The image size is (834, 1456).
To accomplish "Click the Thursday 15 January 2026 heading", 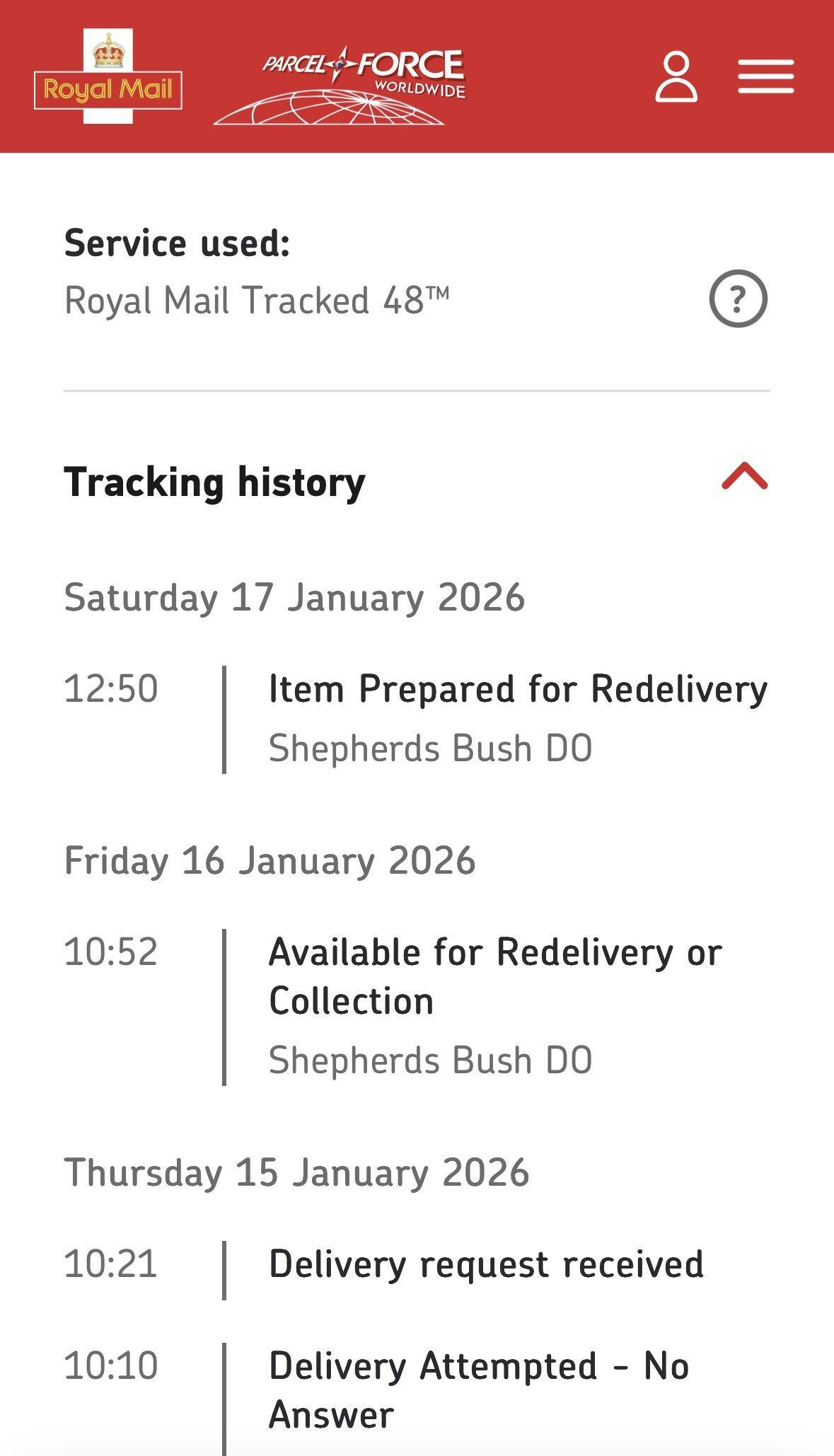I will coord(296,1172).
